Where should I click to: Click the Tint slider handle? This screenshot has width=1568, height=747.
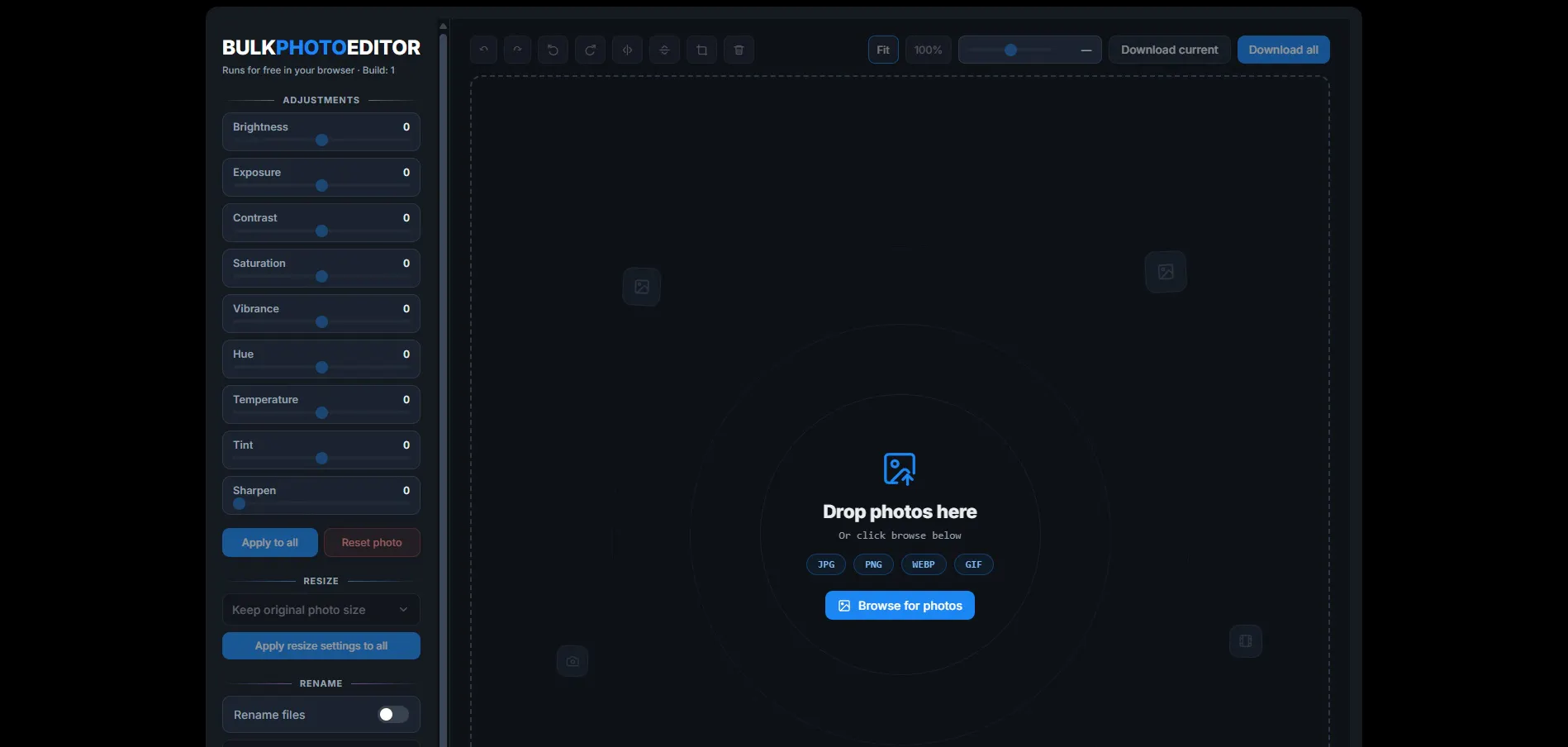(322, 459)
